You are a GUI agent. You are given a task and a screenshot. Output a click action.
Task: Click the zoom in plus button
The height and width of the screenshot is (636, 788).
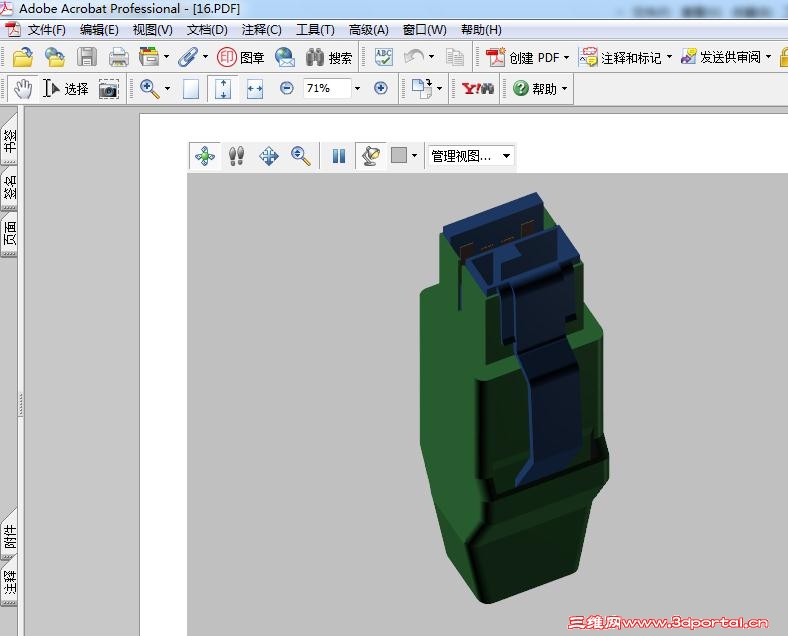pyautogui.click(x=381, y=88)
